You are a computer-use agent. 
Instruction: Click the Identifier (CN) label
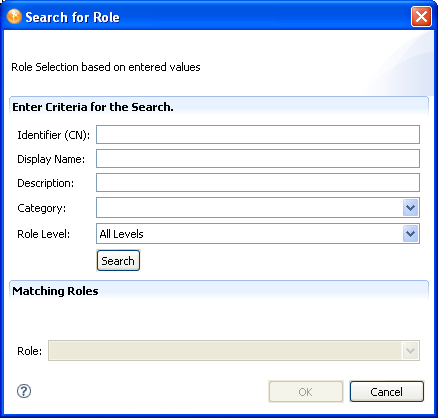54,135
